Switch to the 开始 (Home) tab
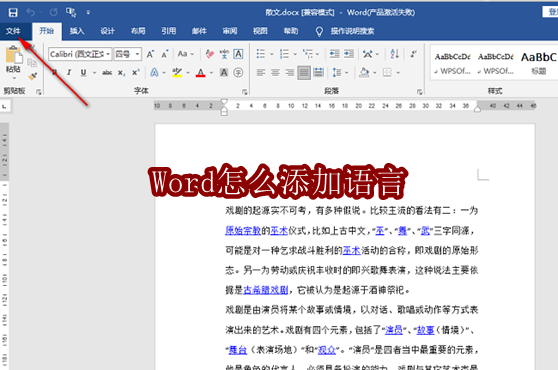This screenshot has height=370, width=558. coord(47,31)
